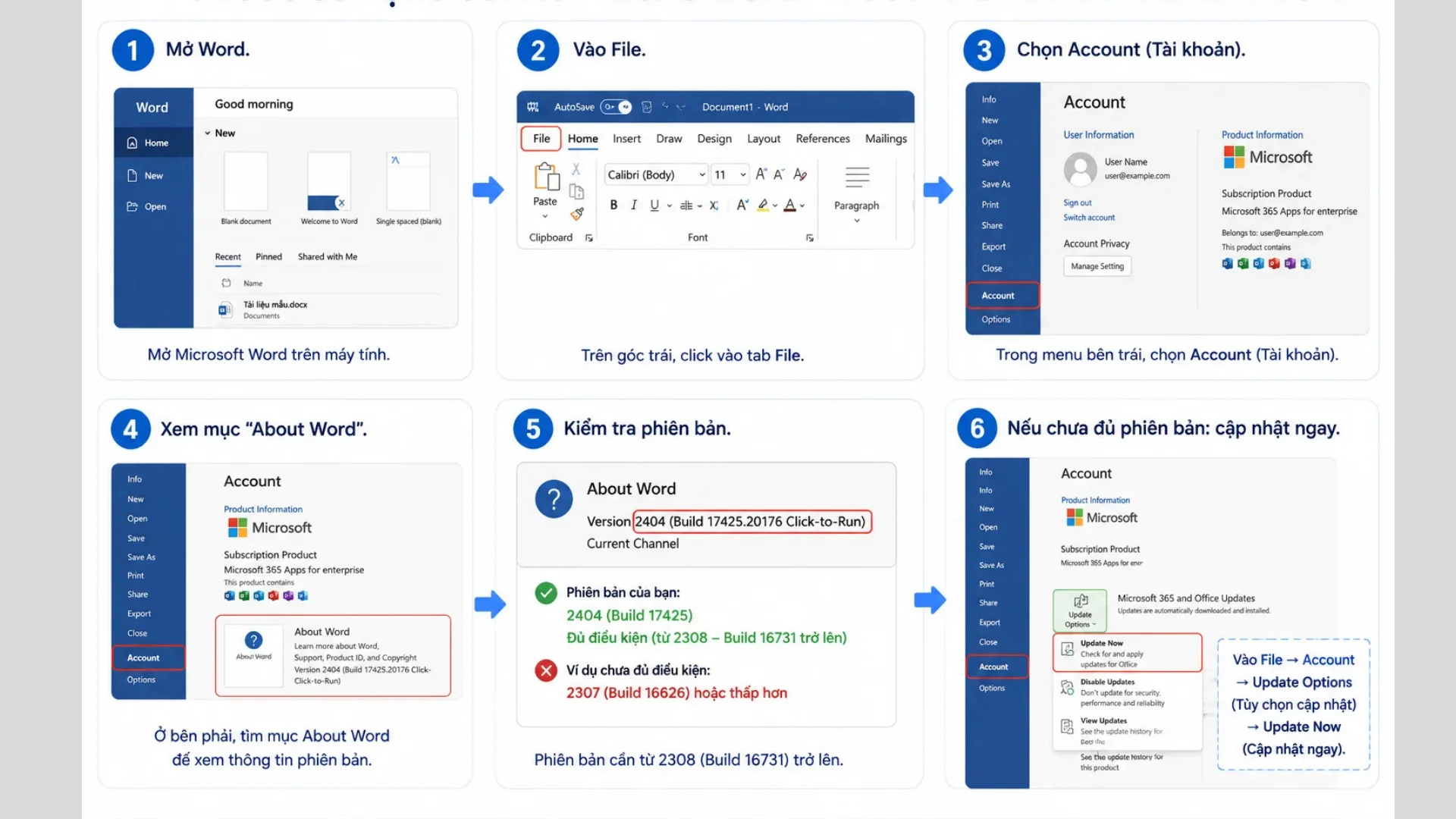This screenshot has width=1456, height=819.
Task: Apply the yellow text highlight color
Action: coord(763,205)
